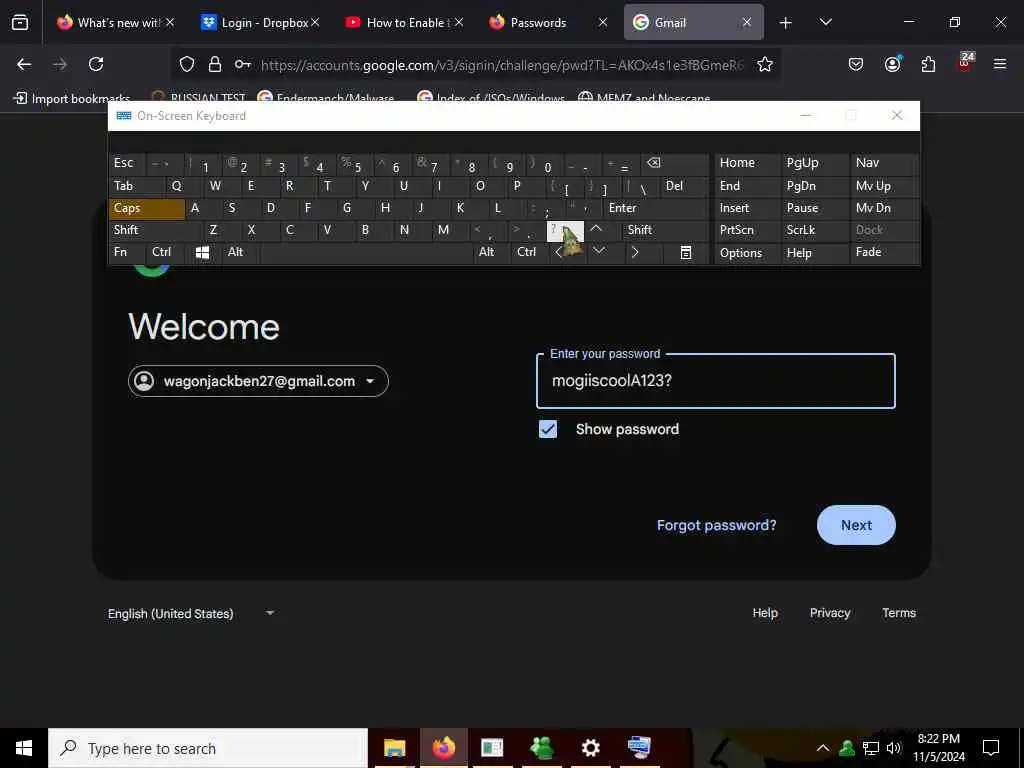Bookmark this page with the star icon

765,64
